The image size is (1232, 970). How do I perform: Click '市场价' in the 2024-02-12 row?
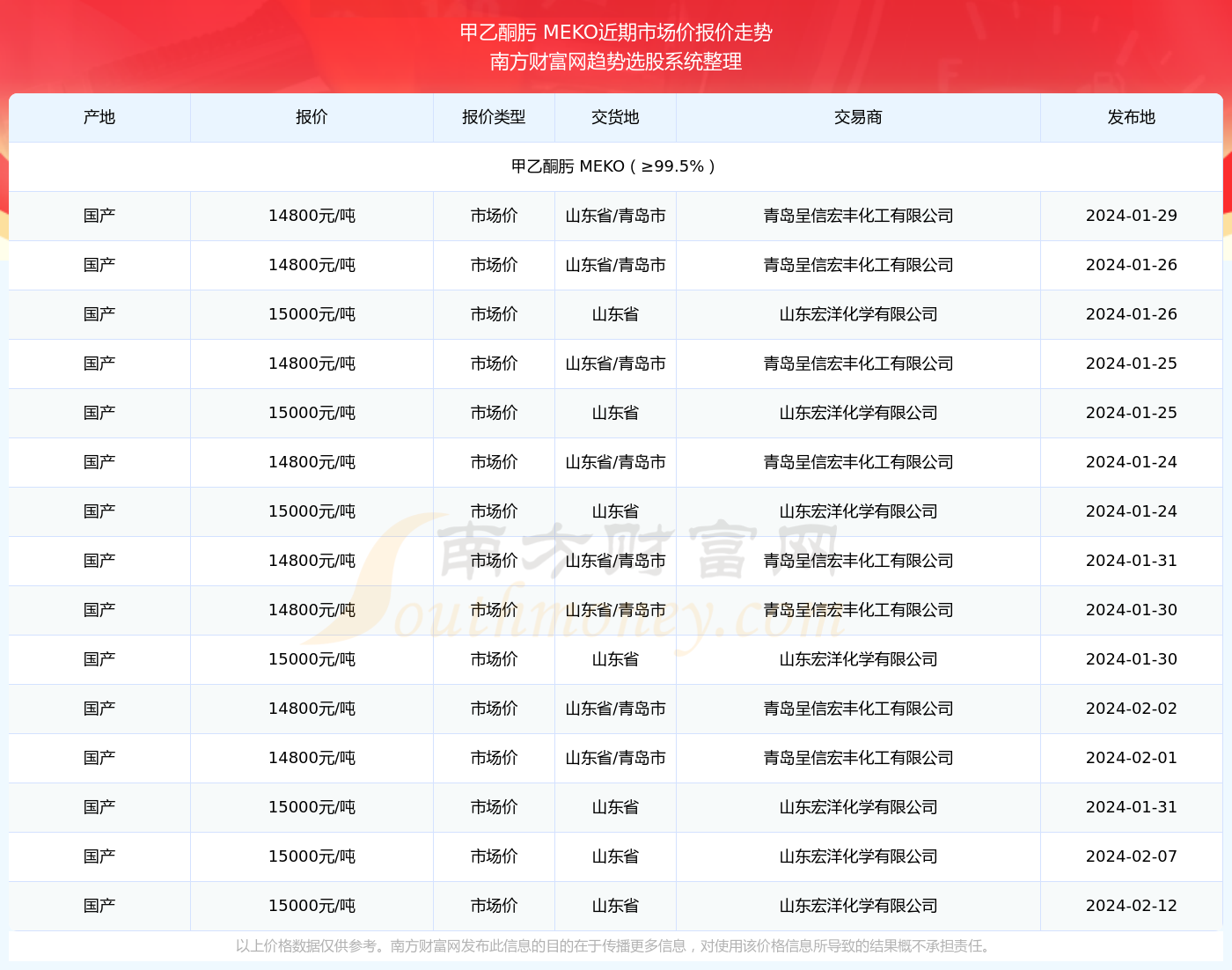494,906
